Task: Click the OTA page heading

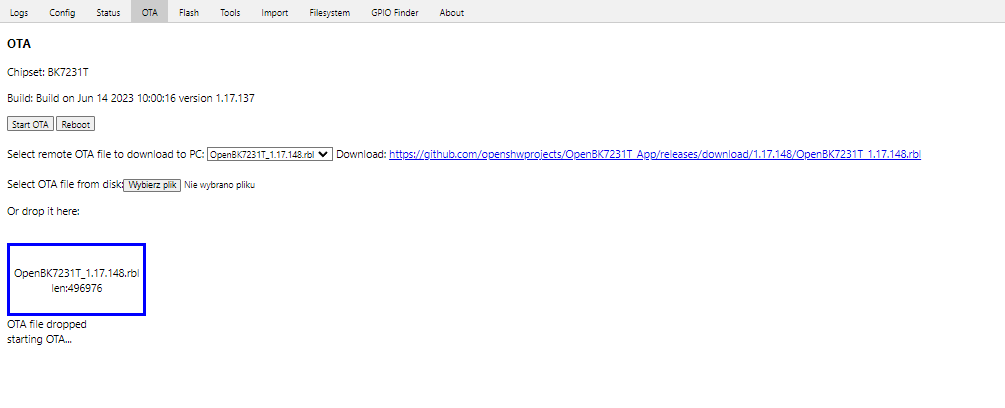Action: [19, 44]
